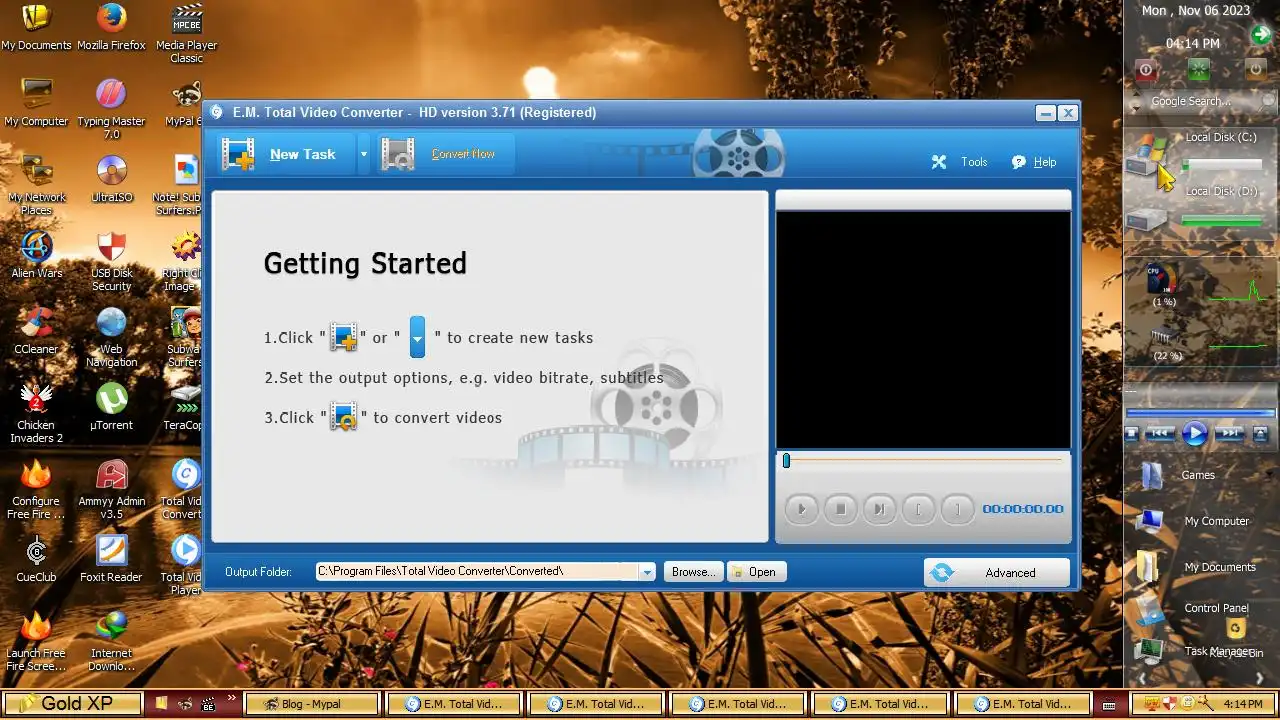Click the new-task icon in step 1
1280x720 pixels.
(x=344, y=337)
